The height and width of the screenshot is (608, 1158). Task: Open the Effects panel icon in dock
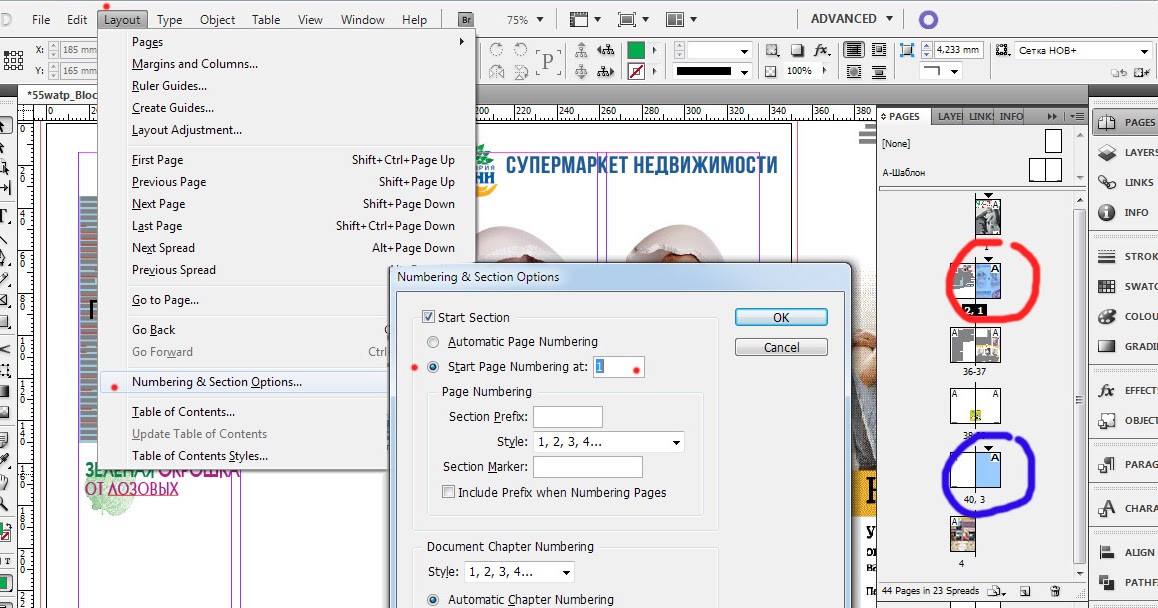coord(1106,390)
